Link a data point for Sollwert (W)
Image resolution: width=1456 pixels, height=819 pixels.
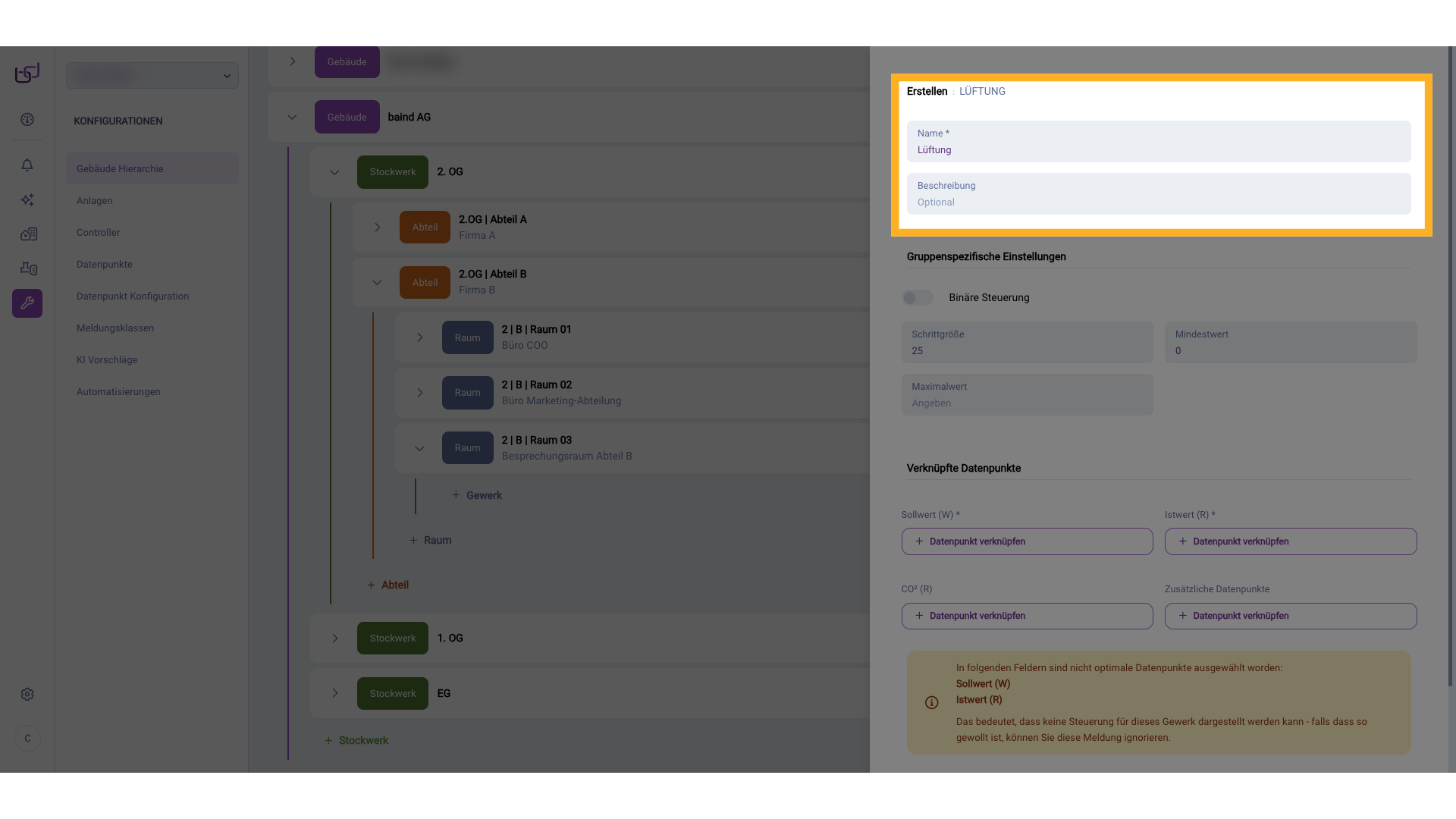coord(1027,541)
